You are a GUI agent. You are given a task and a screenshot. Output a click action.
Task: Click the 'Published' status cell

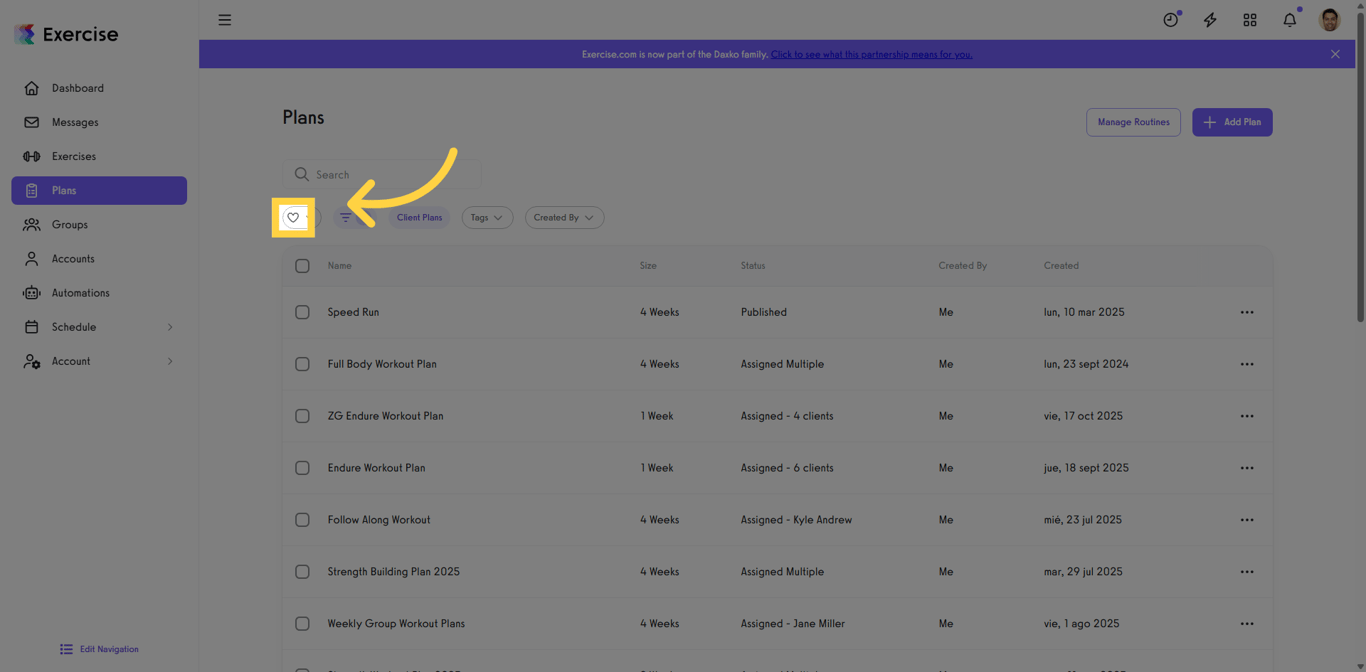click(764, 312)
